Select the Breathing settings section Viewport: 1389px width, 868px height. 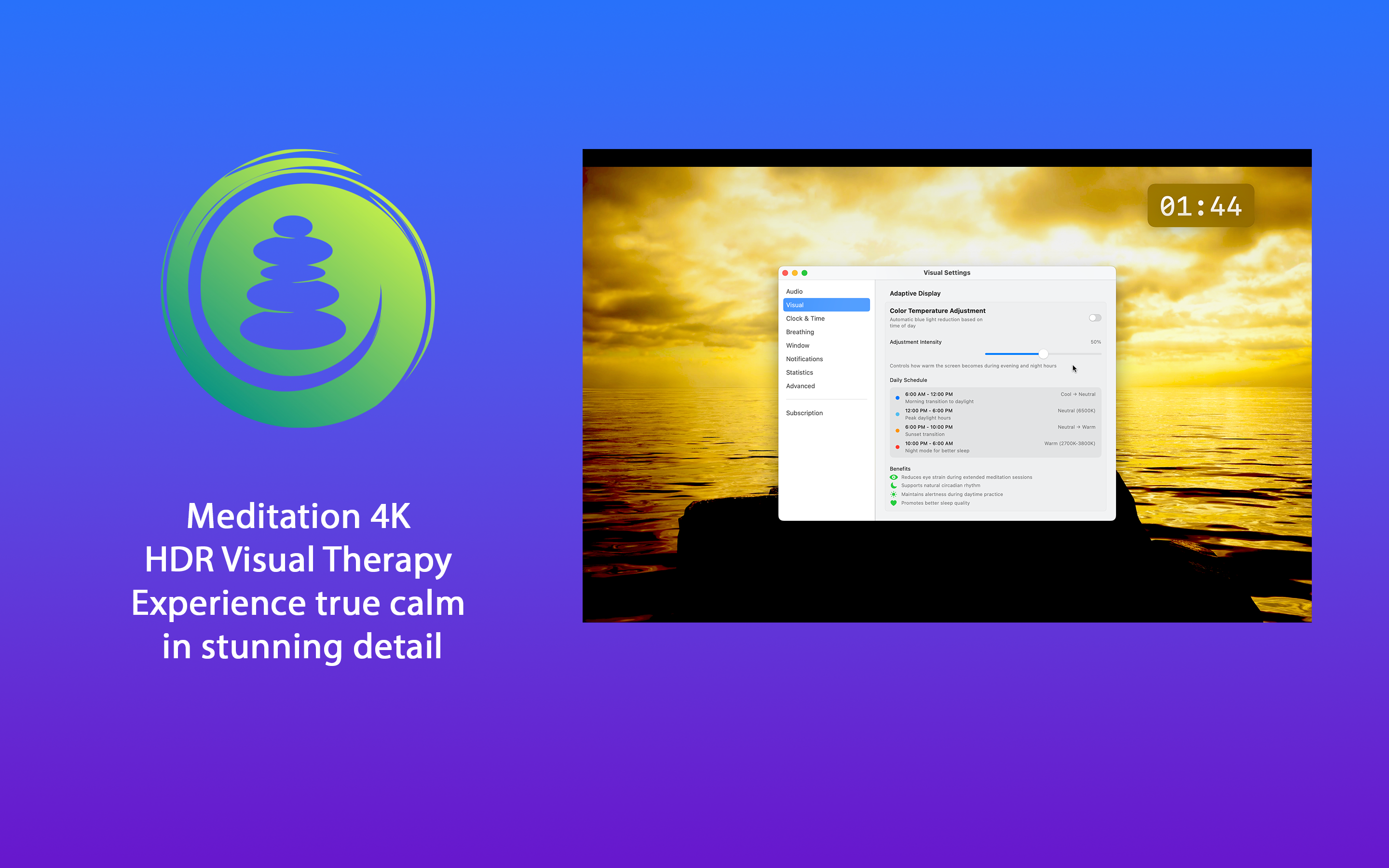tap(800, 332)
